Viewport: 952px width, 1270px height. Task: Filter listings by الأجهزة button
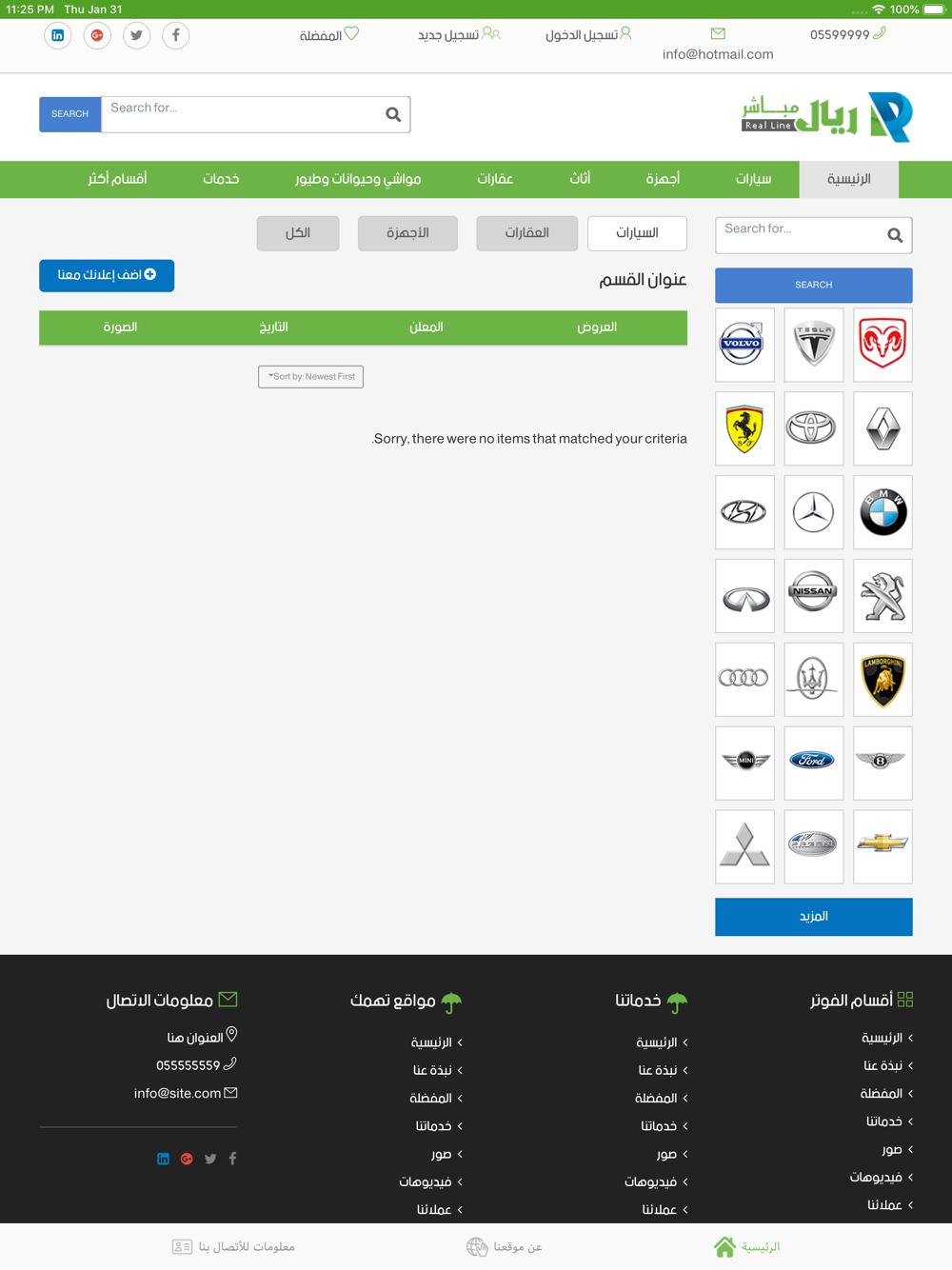point(407,233)
